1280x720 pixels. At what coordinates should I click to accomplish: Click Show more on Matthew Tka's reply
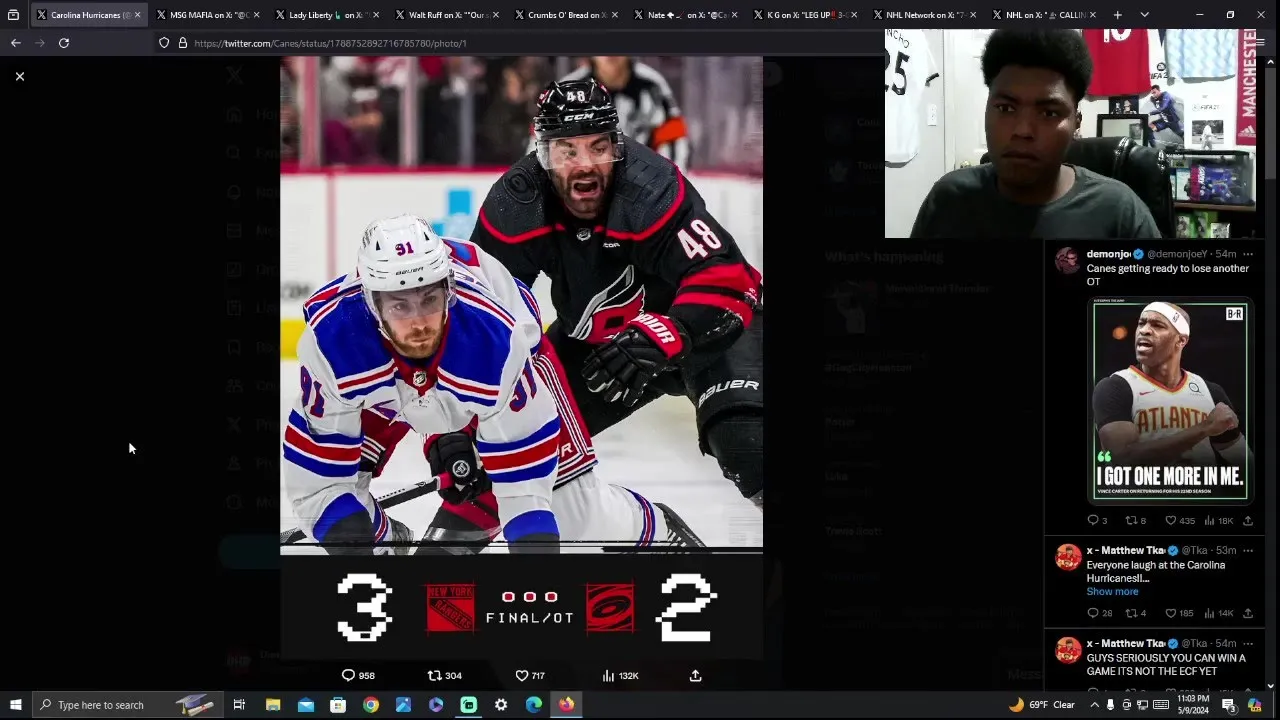[1112, 591]
